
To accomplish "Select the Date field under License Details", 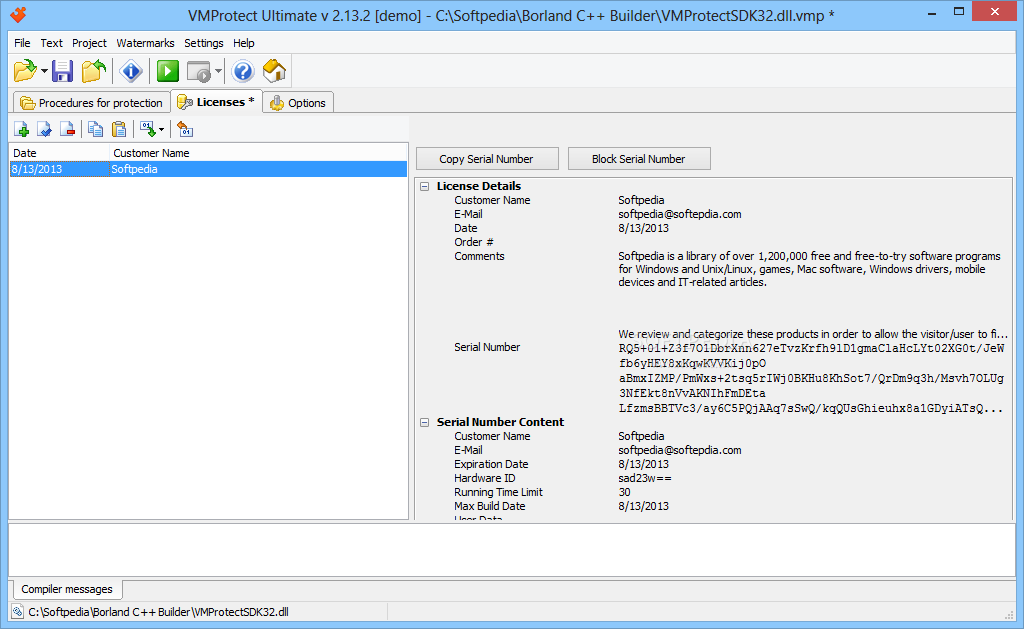I will tap(466, 228).
